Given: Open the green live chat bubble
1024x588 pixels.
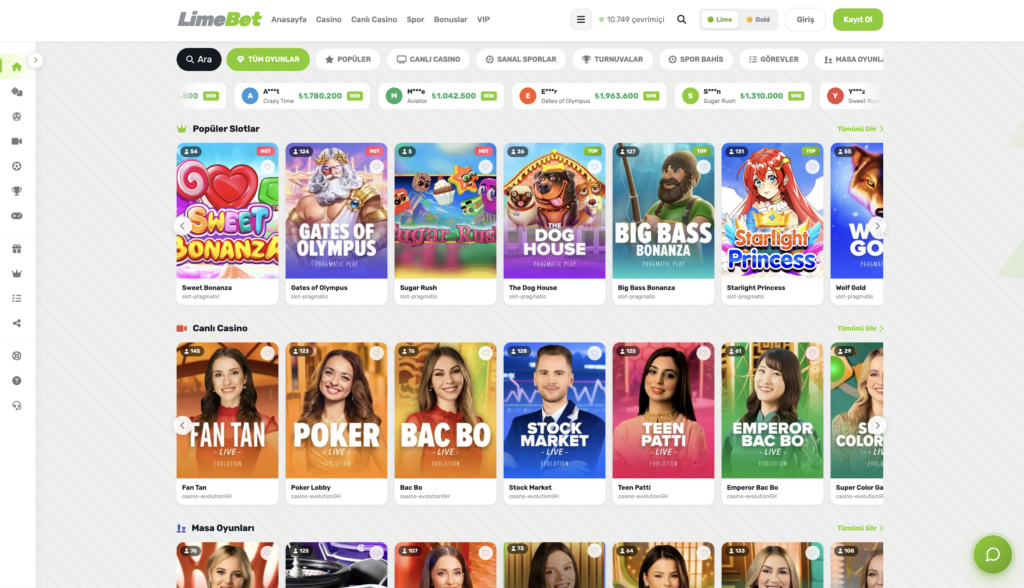Looking at the screenshot, I should 993,555.
